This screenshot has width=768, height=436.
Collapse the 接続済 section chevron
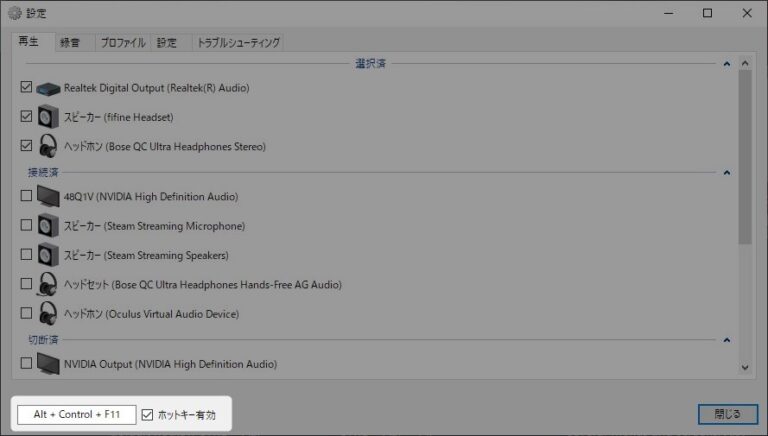pyautogui.click(x=727, y=173)
